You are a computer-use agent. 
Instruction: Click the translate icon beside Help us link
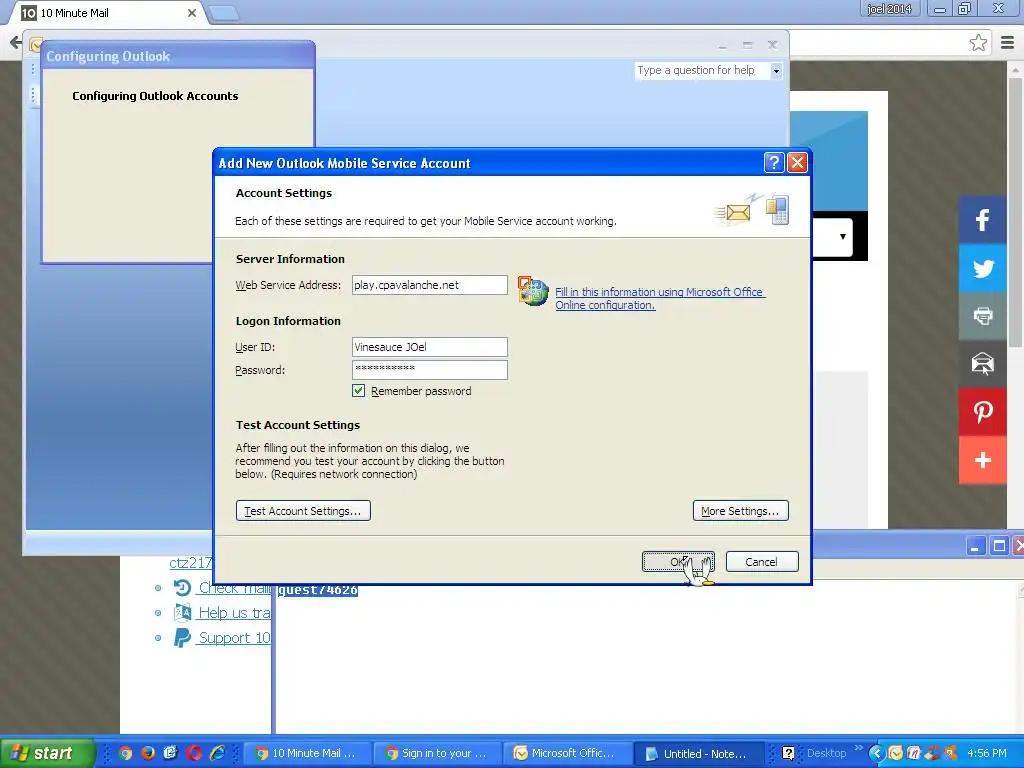pos(182,613)
